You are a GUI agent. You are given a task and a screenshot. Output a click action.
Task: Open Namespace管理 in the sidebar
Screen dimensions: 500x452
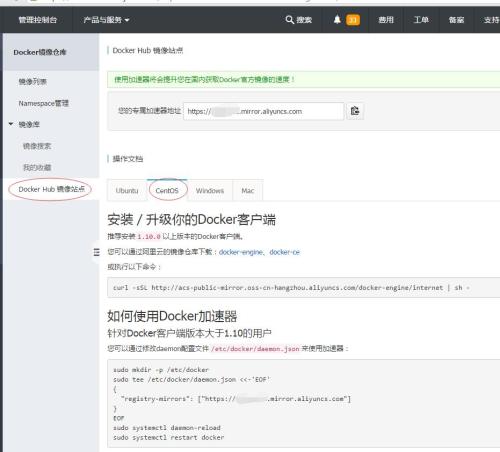pyautogui.click(x=43, y=103)
